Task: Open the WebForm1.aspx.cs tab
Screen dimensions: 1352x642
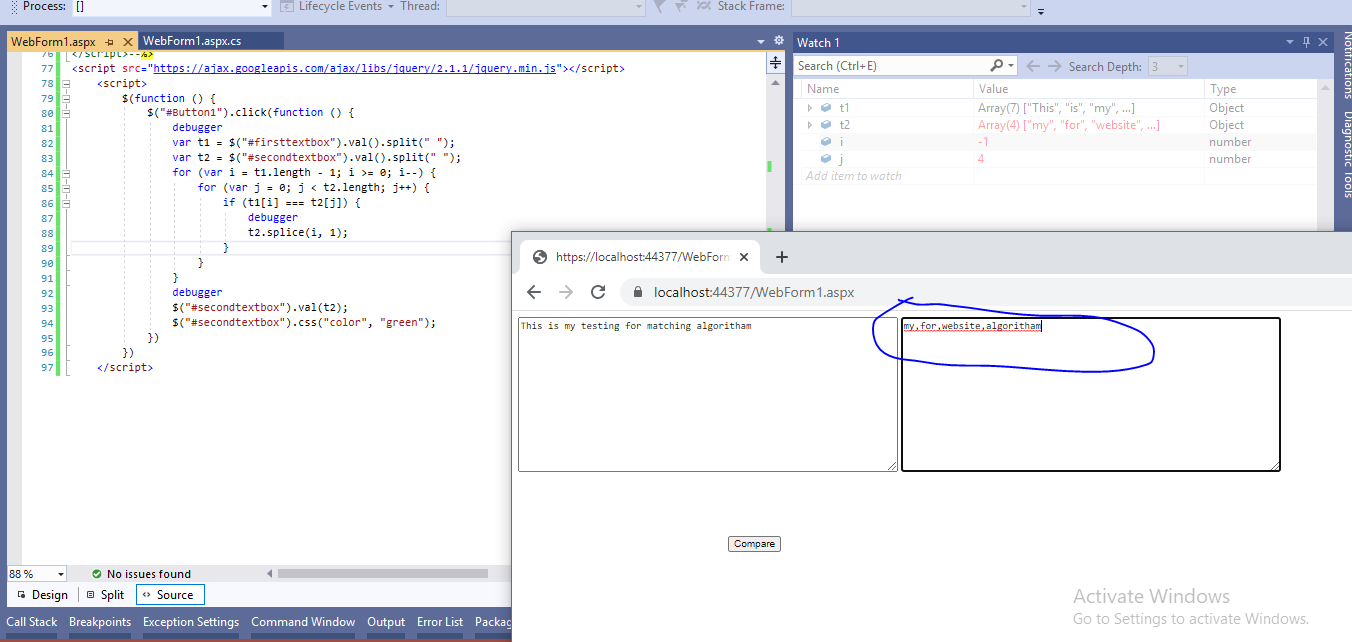Action: pyautogui.click(x=192, y=41)
